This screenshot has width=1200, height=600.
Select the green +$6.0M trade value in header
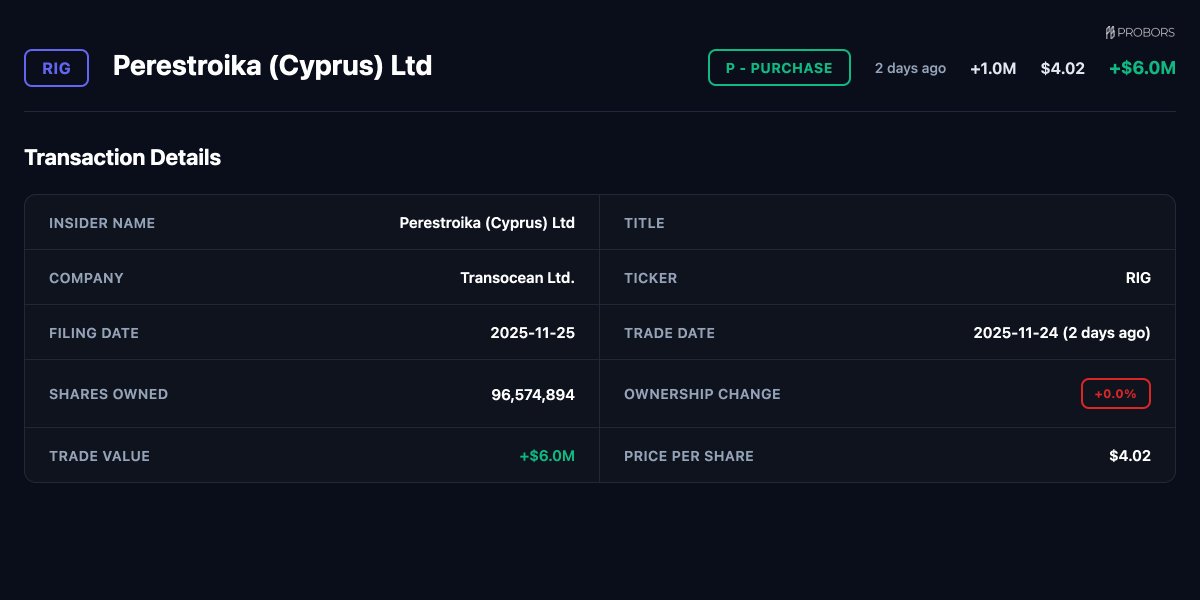pyautogui.click(x=1142, y=68)
